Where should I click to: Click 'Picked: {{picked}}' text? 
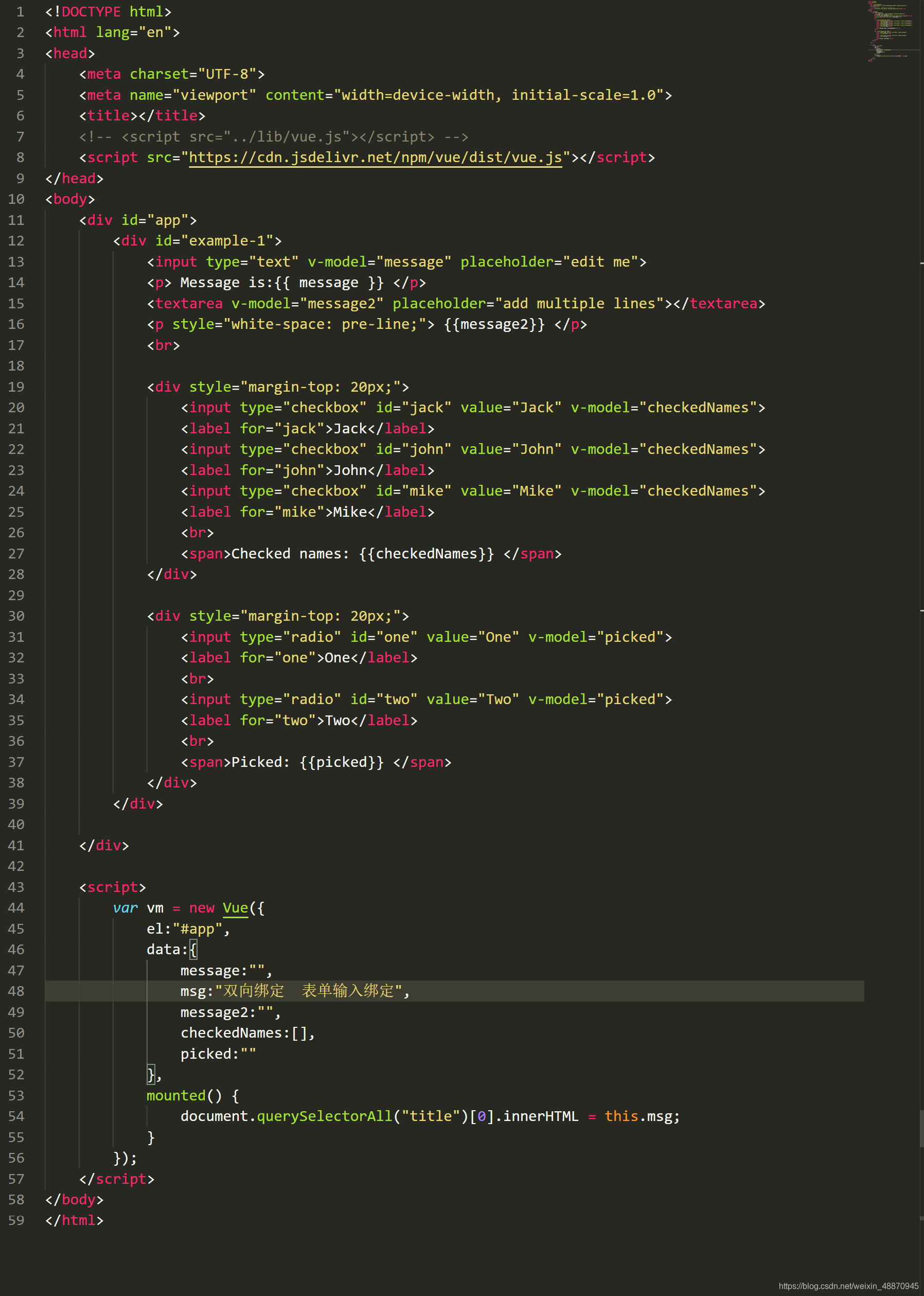point(308,762)
